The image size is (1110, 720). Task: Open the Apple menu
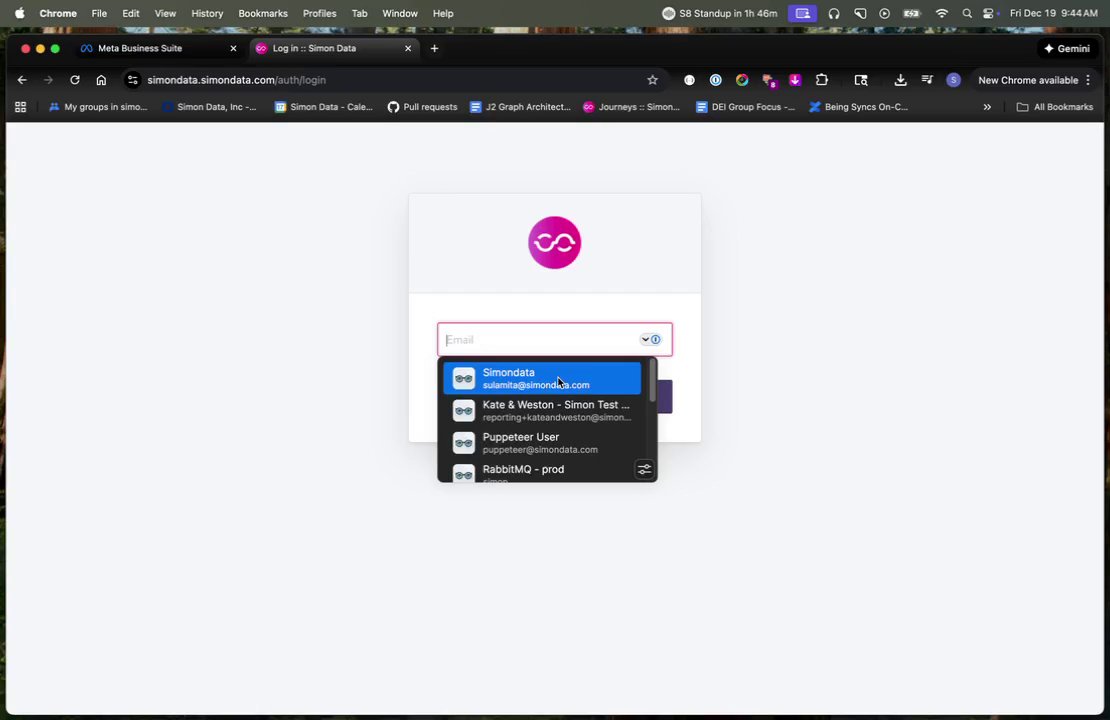point(19,13)
